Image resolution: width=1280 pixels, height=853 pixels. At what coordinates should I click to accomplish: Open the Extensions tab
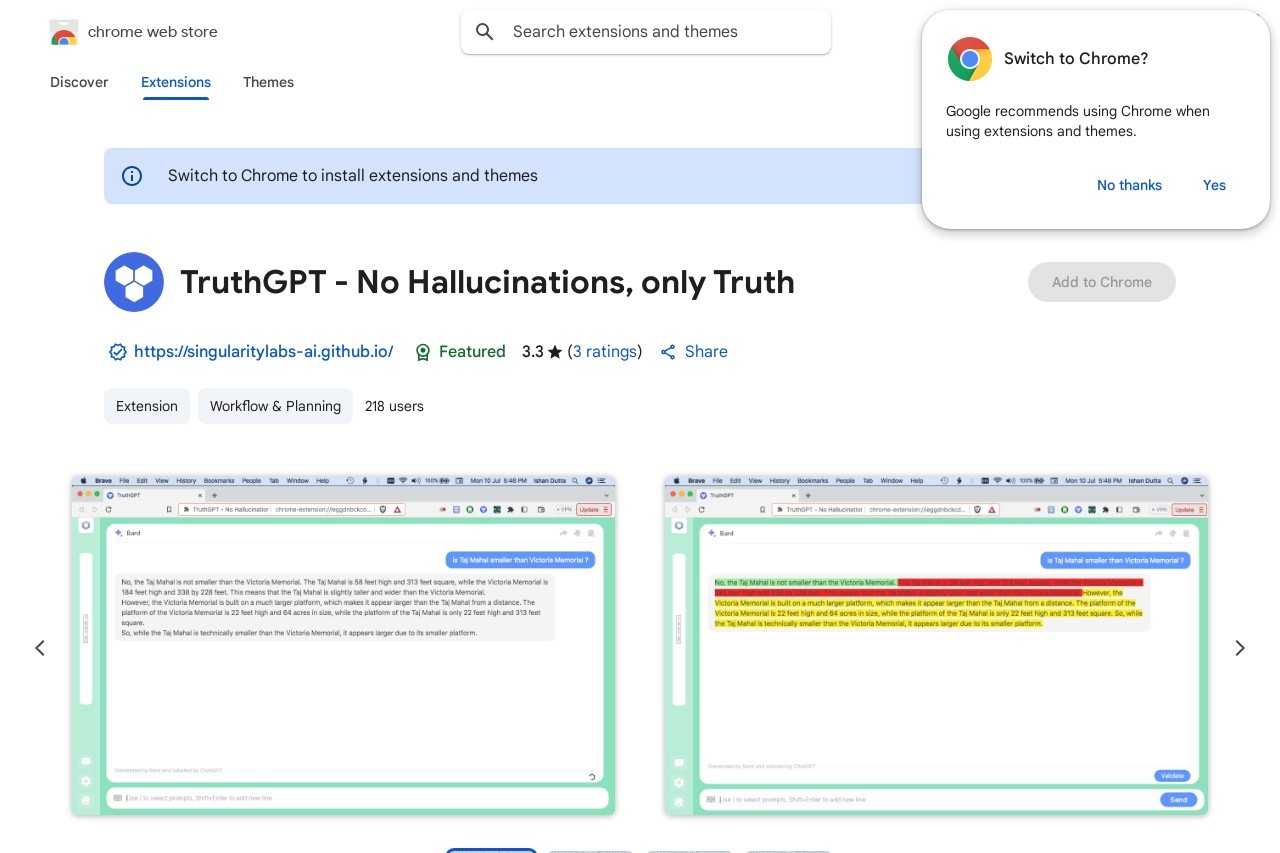176,82
